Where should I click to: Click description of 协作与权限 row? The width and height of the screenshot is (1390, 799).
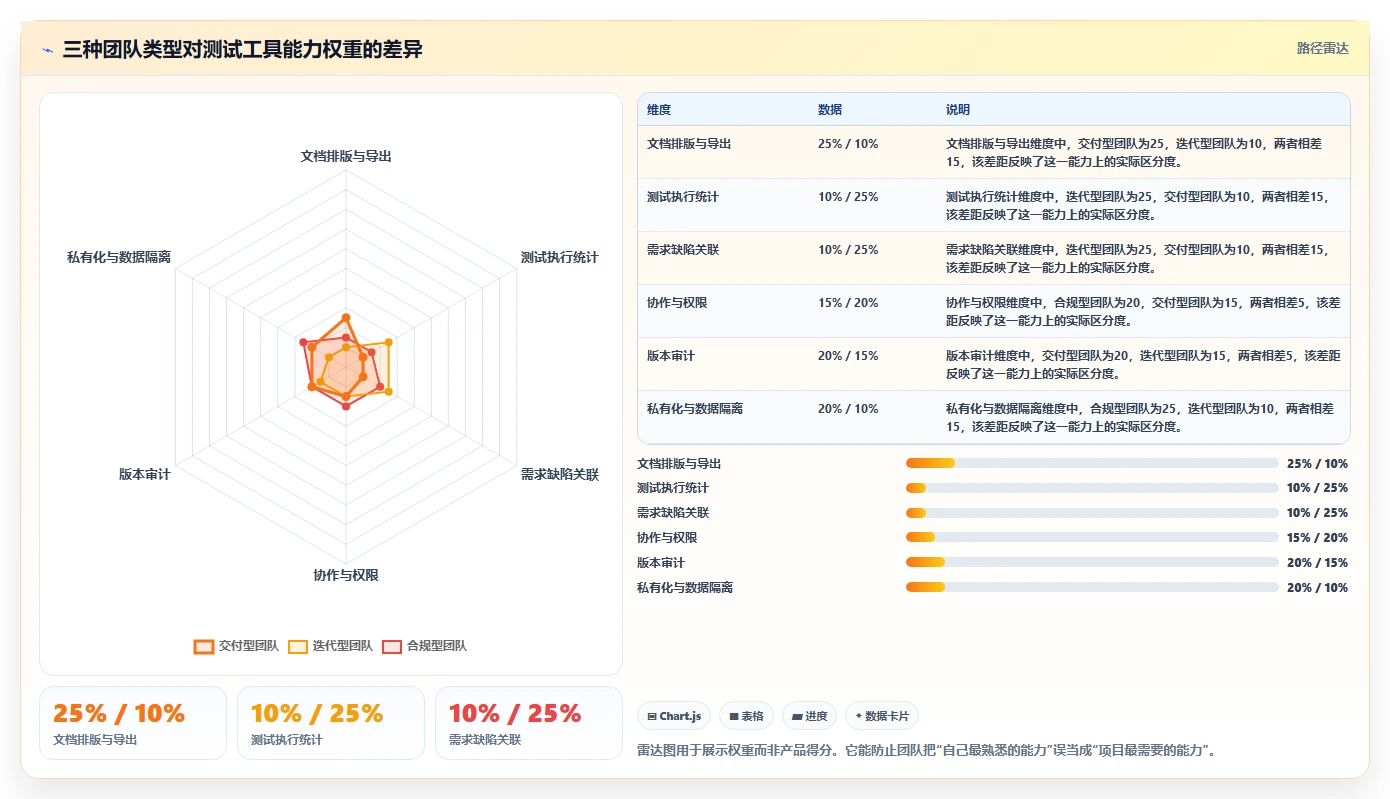[x=1143, y=311]
